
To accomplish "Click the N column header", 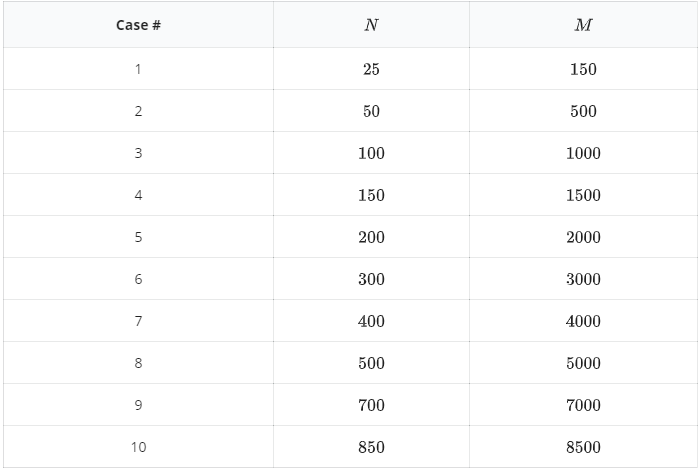I will tap(371, 25).
